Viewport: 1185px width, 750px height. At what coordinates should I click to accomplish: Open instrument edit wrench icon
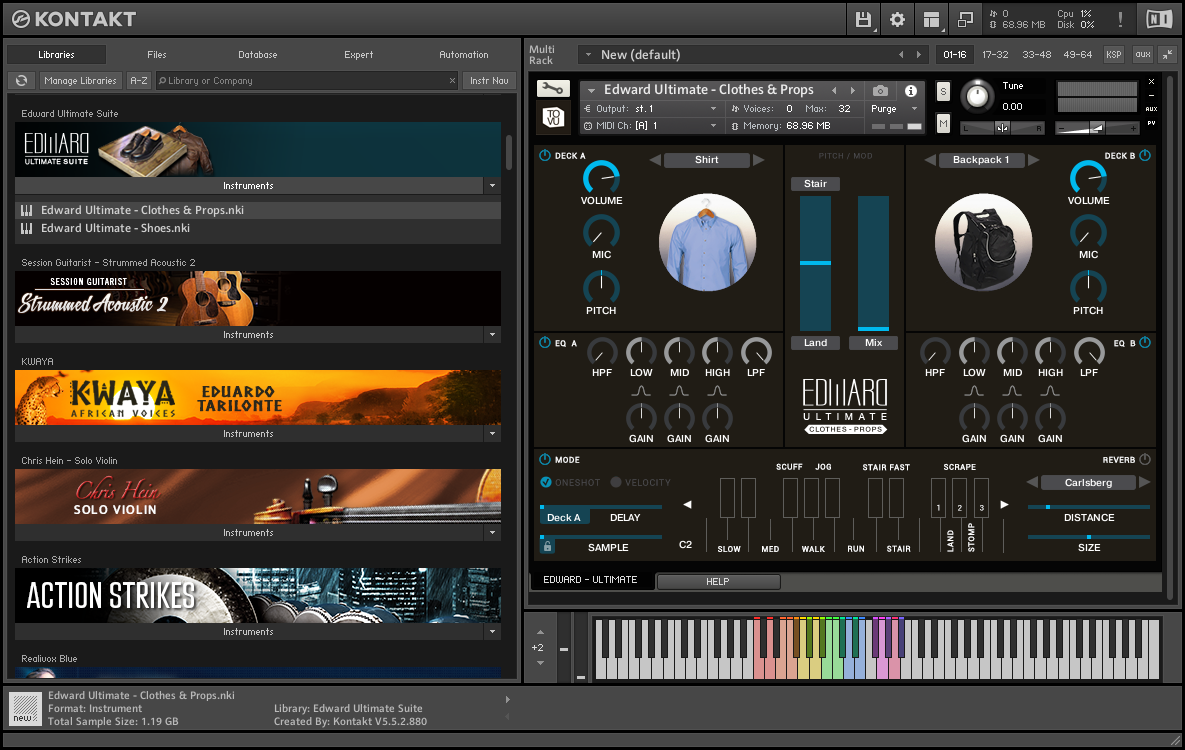point(553,89)
